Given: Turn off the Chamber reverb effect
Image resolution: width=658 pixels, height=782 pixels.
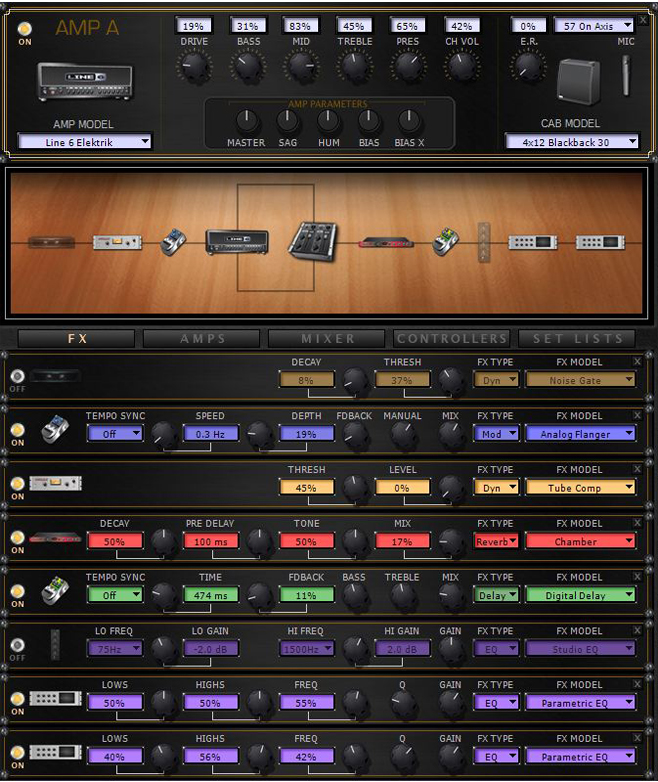Looking at the screenshot, I should click(17, 537).
